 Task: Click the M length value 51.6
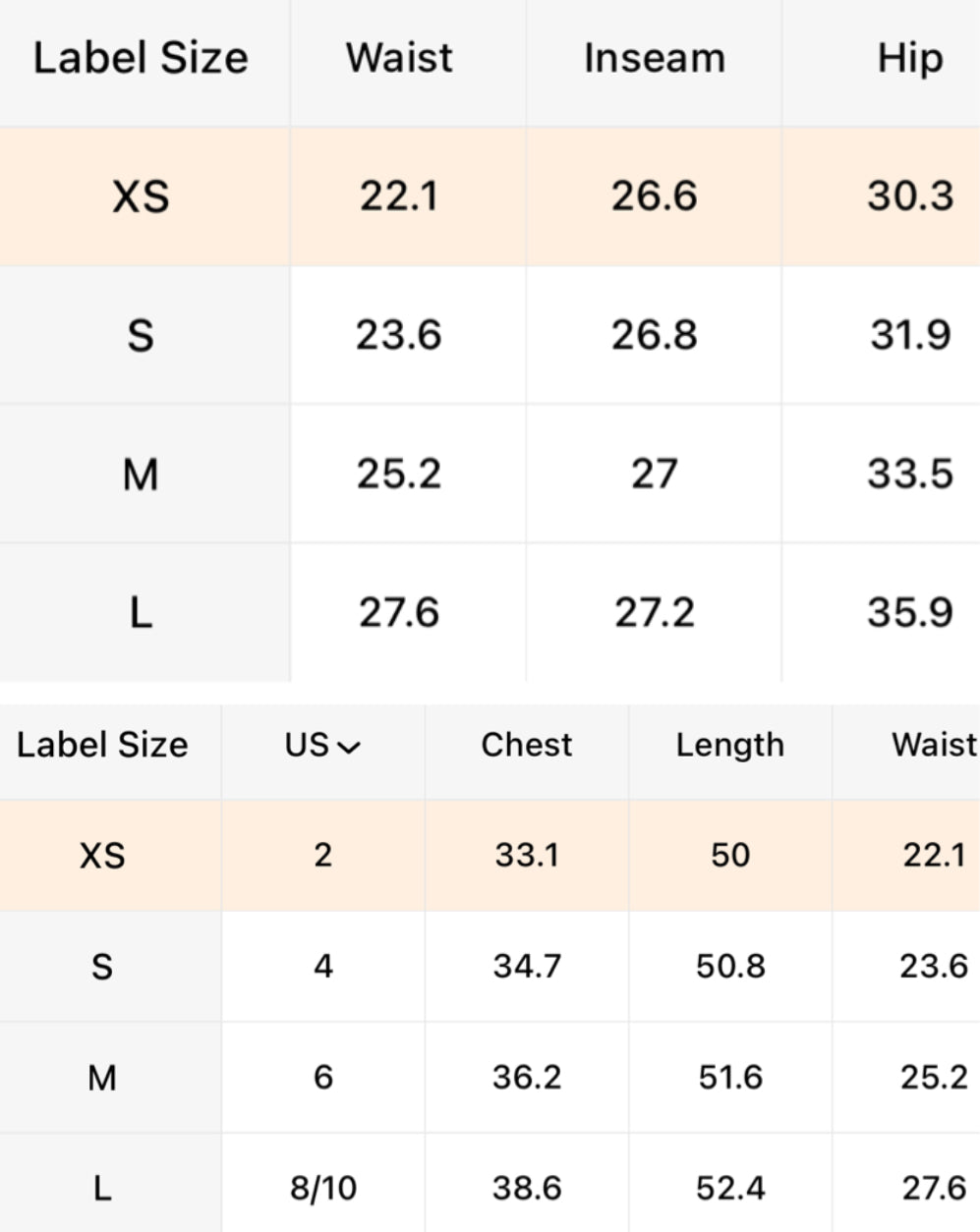pos(729,1077)
